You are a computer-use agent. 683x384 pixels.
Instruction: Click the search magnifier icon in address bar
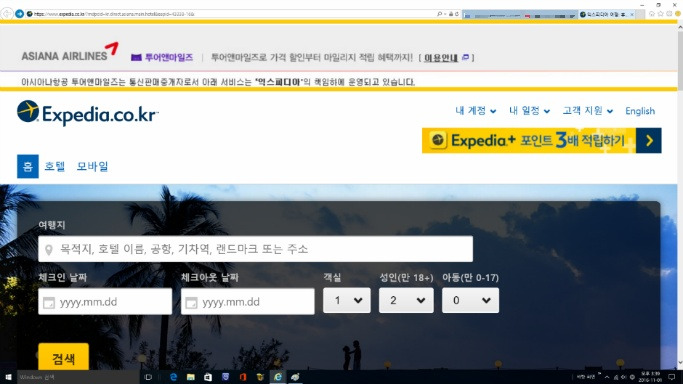coord(440,14)
